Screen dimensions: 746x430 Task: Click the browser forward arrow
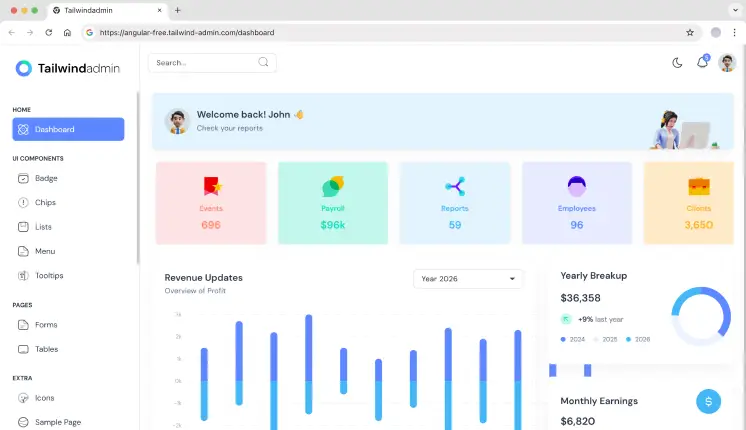pos(30,32)
